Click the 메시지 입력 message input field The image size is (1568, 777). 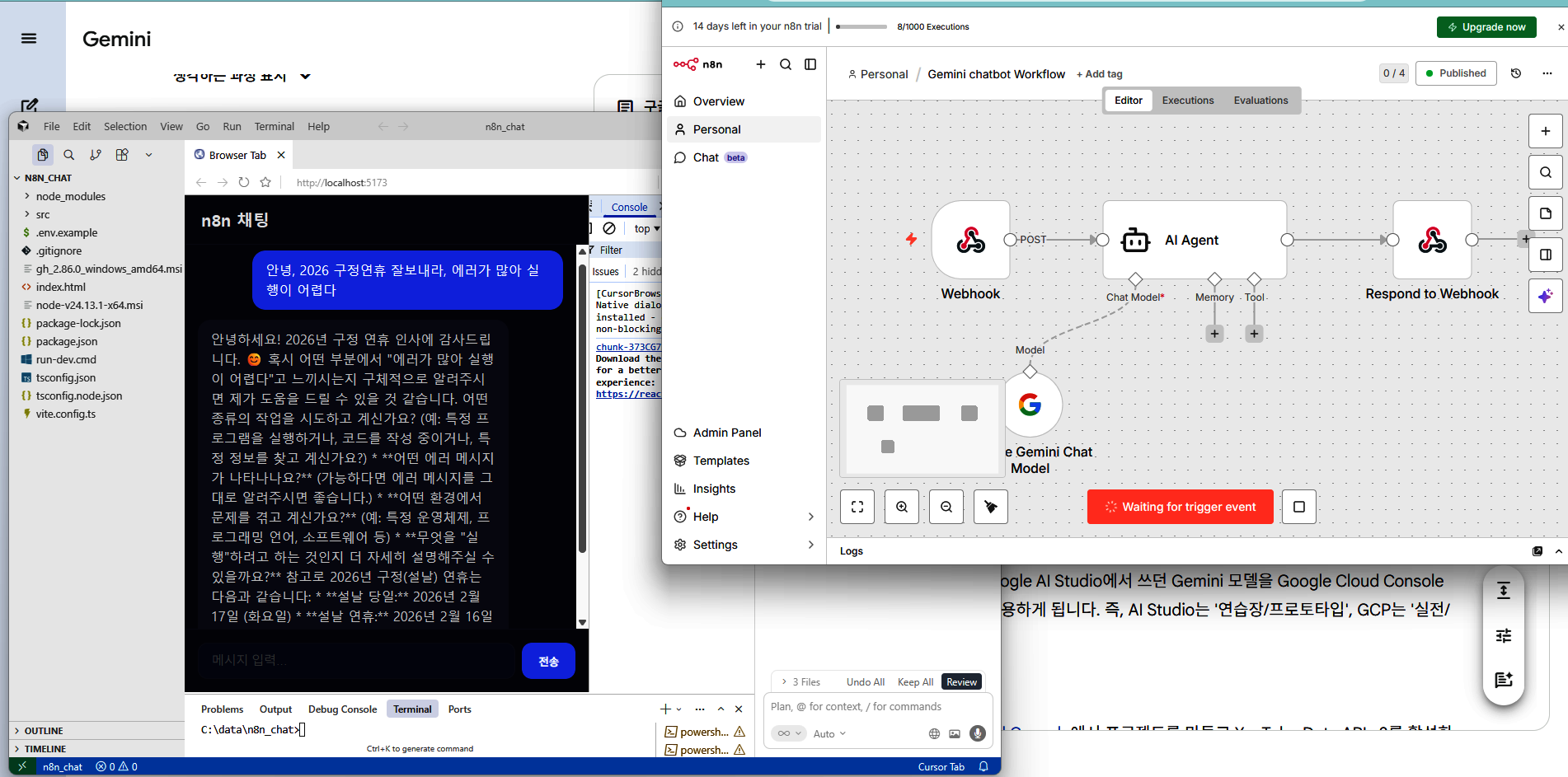pyautogui.click(x=354, y=660)
